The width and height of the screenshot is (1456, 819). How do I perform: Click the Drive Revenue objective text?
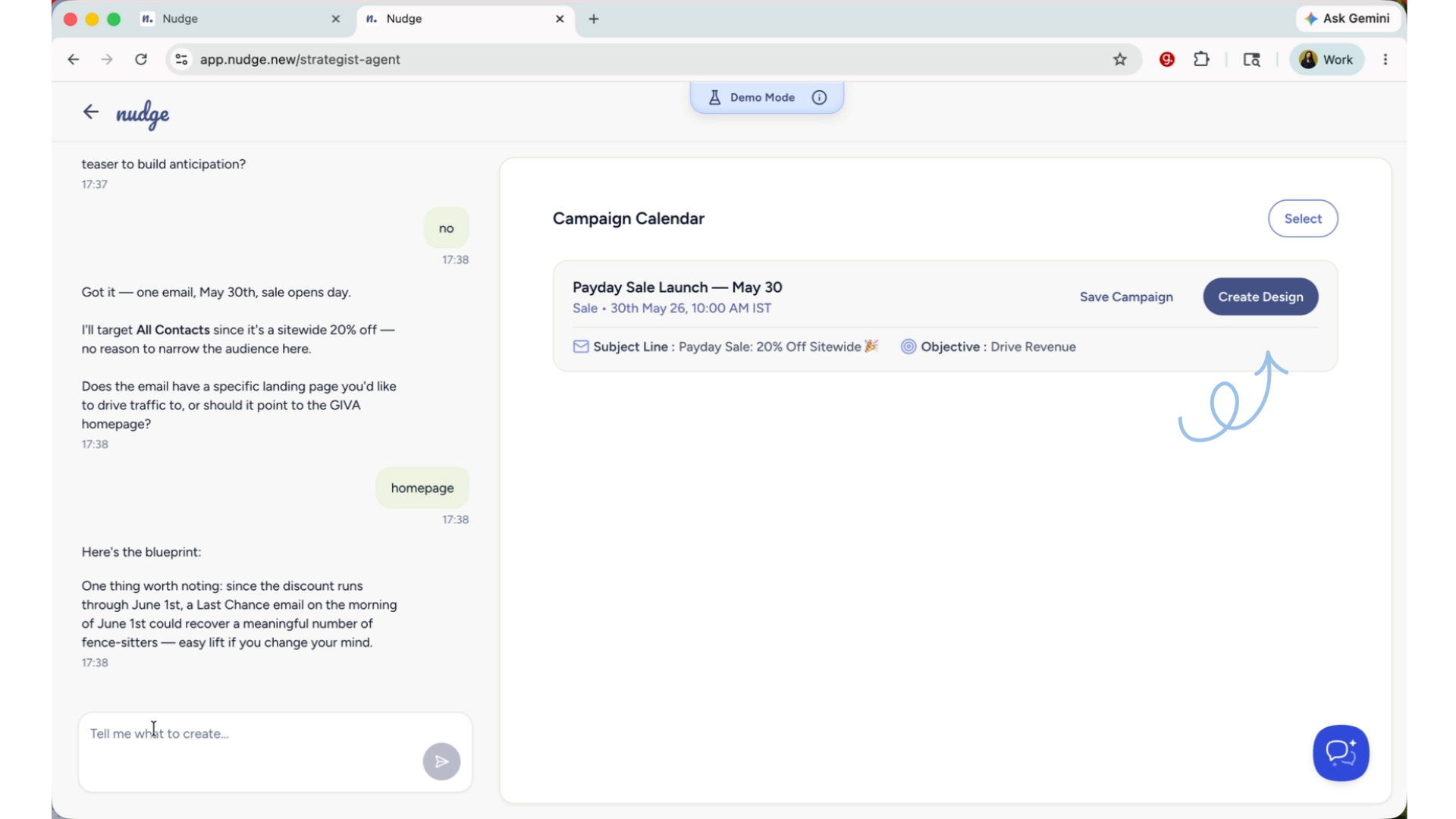point(1033,347)
